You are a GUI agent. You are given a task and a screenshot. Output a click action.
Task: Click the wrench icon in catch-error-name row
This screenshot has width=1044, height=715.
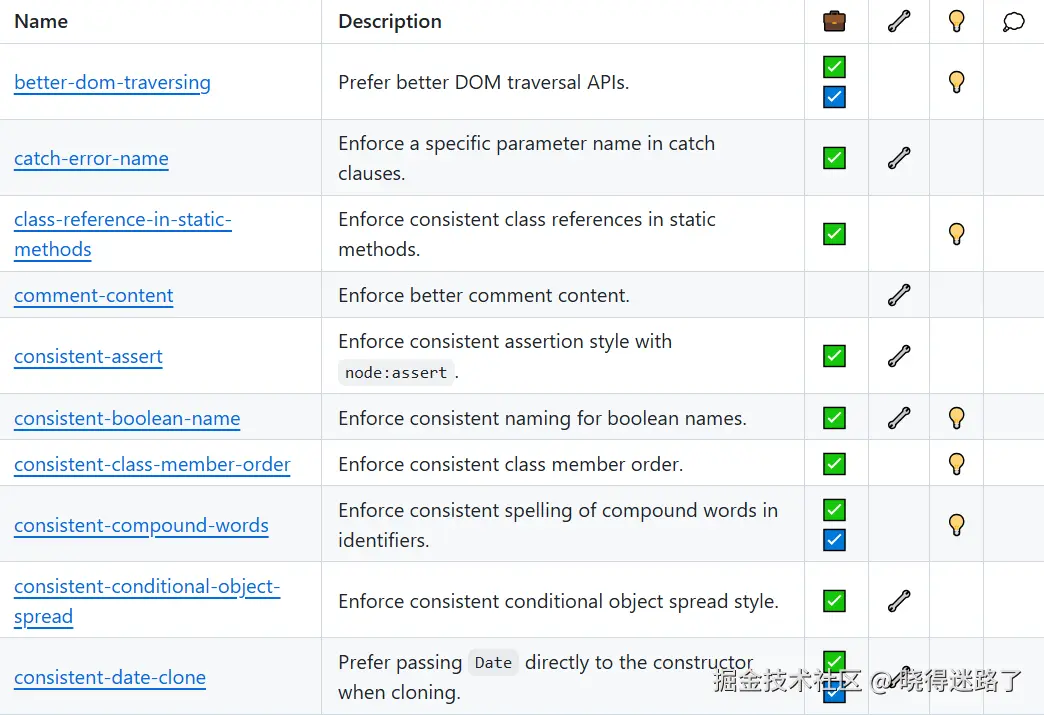click(x=899, y=158)
